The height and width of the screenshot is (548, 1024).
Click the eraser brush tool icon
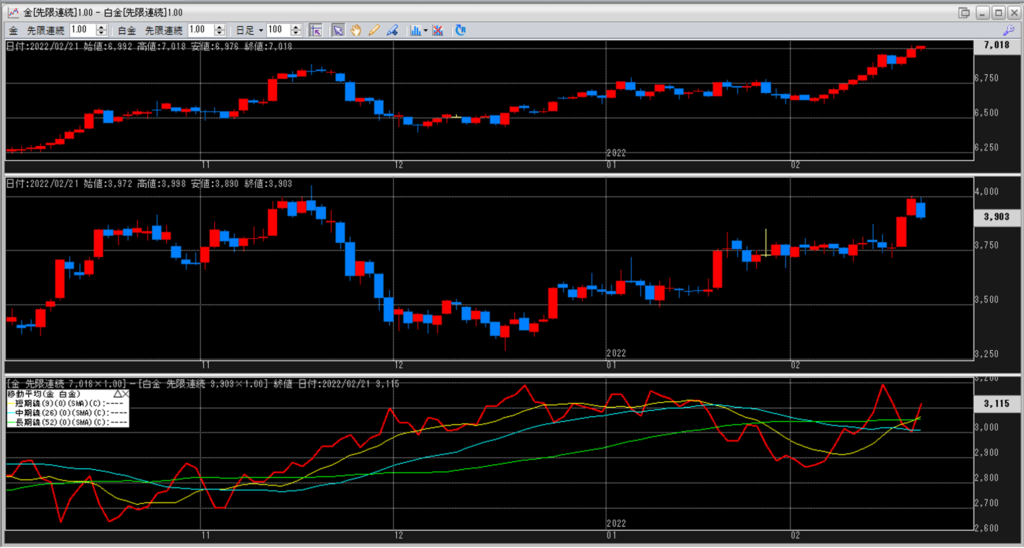[392, 30]
